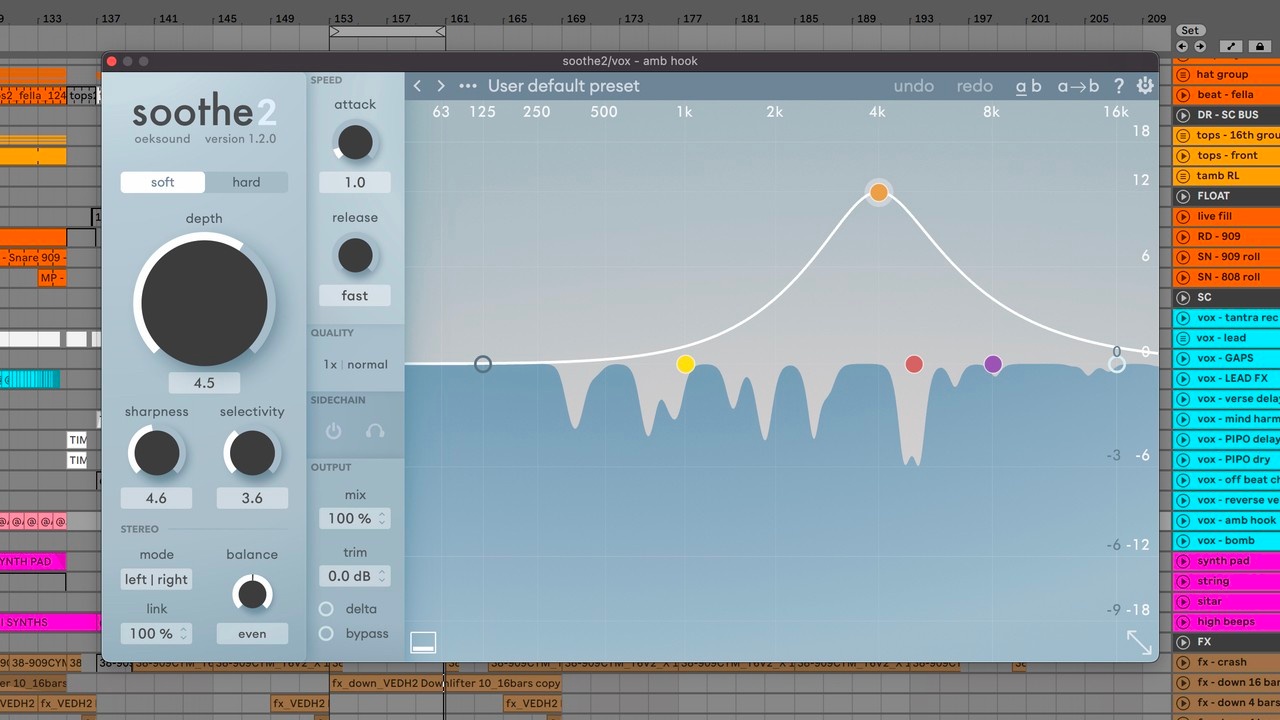Expand the 'DR - SC BUS' group track
1280x720 pixels.
1184,115
